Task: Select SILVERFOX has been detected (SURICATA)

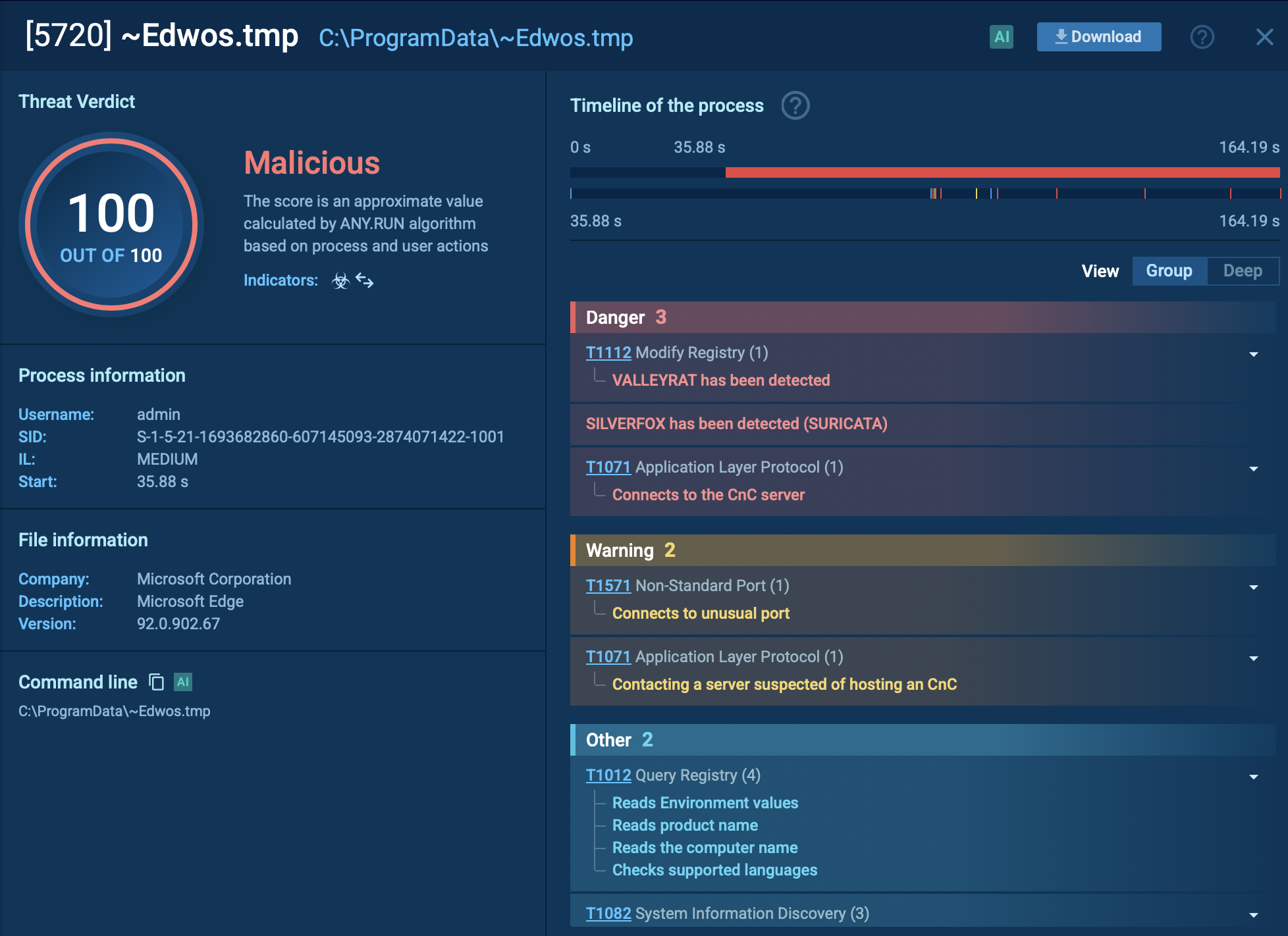Action: click(736, 424)
